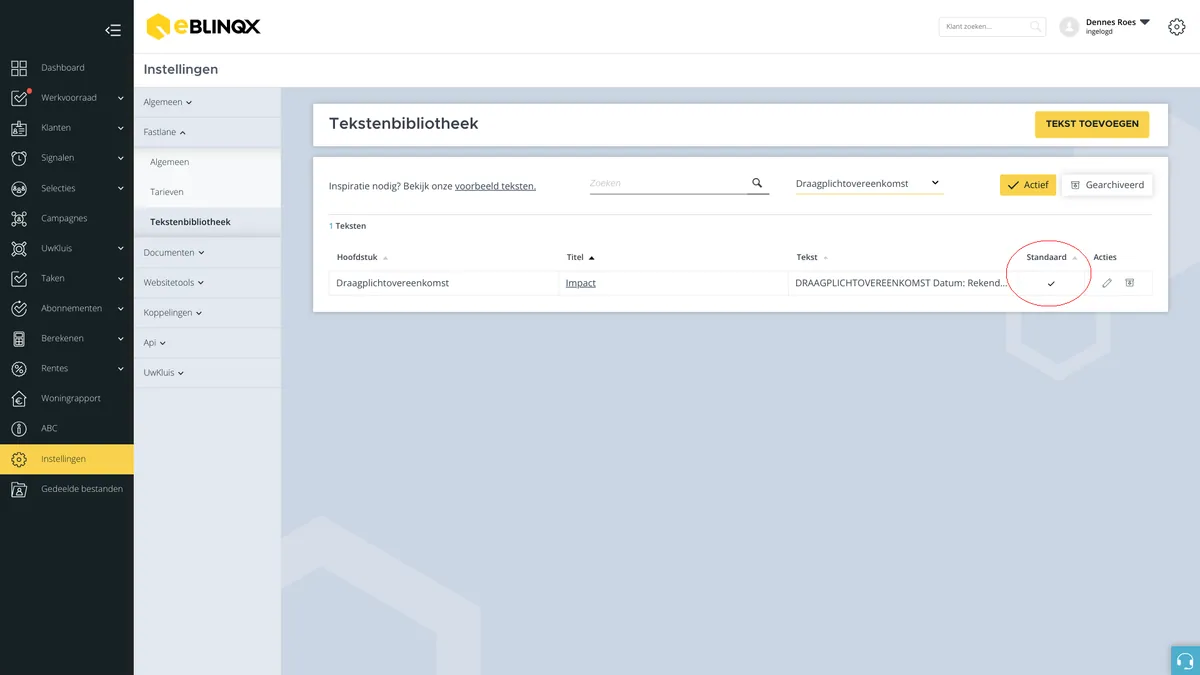Expand the Websitetools settings section
The height and width of the screenshot is (675, 1200).
click(x=175, y=283)
